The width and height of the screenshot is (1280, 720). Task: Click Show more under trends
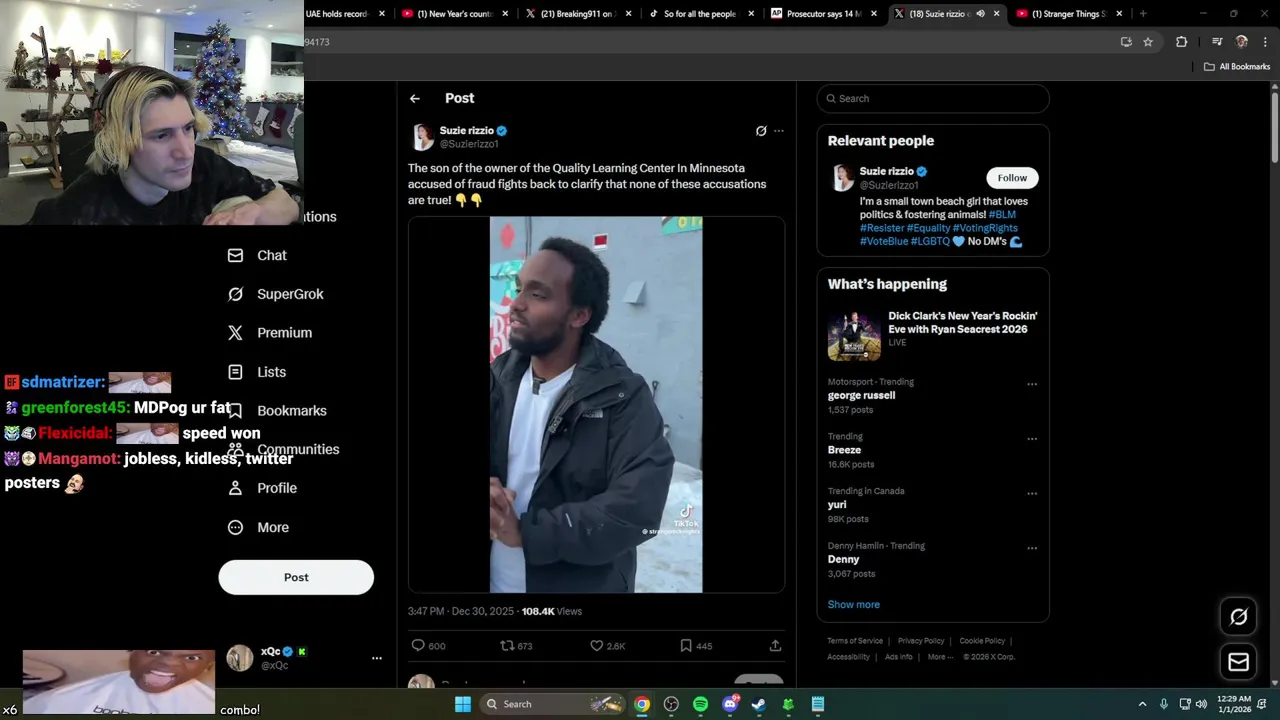pyautogui.click(x=854, y=605)
